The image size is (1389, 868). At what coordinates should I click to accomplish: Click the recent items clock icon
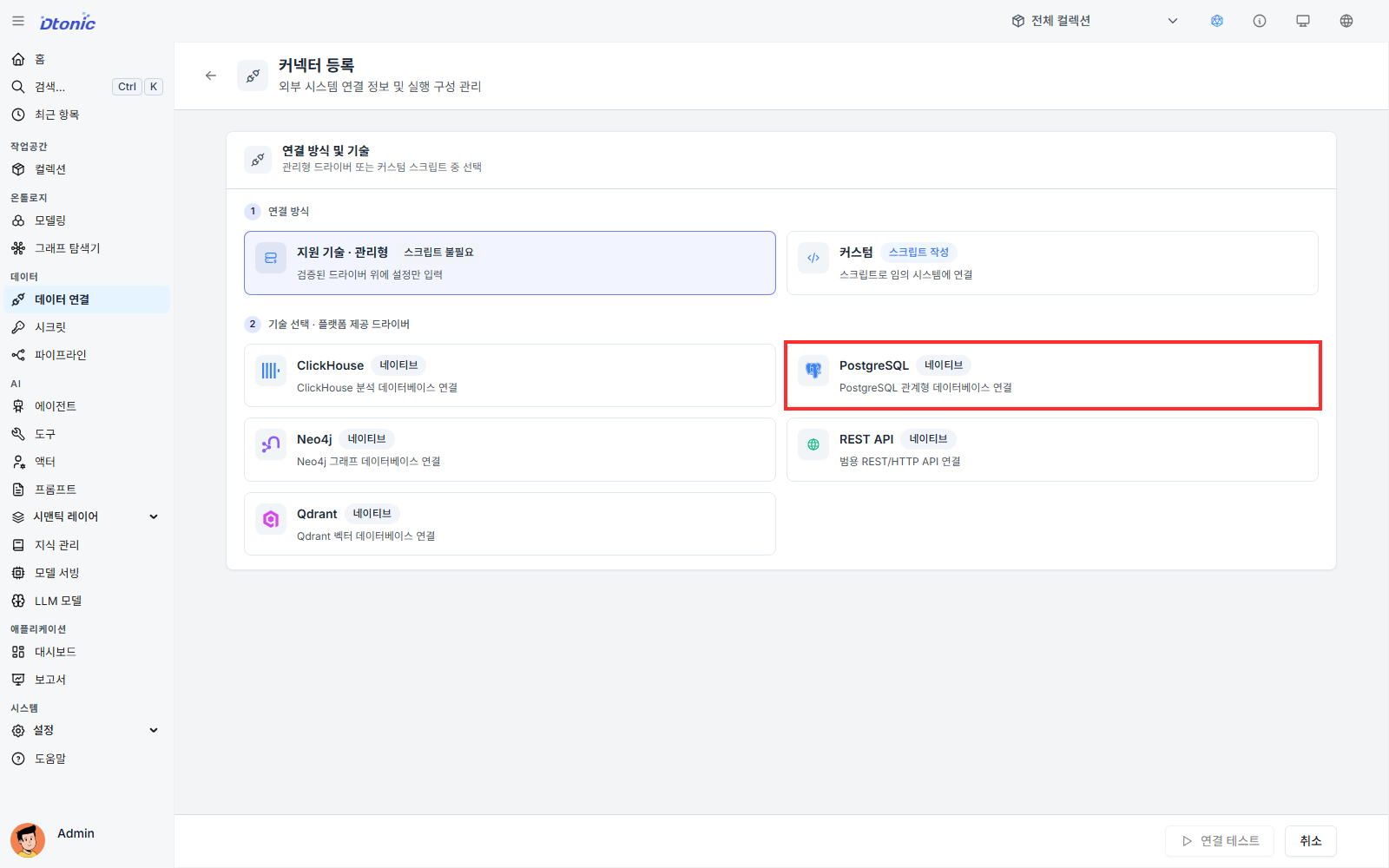[x=18, y=115]
